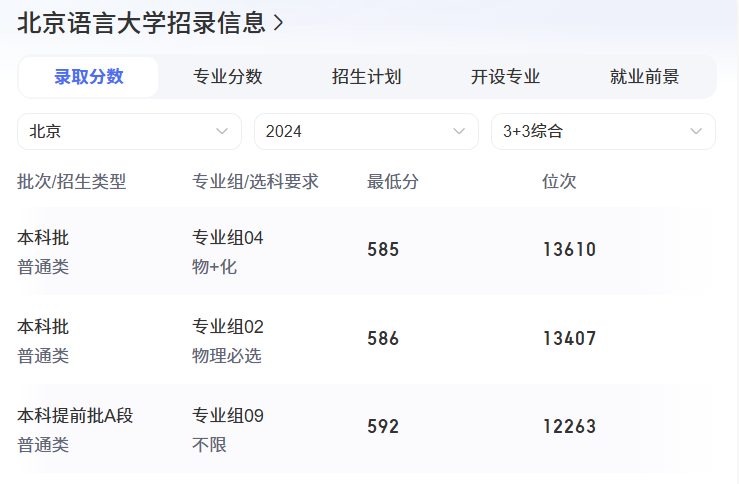Select the 录取分数 tab
Image resolution: width=739 pixels, height=484 pixels.
coord(89,77)
